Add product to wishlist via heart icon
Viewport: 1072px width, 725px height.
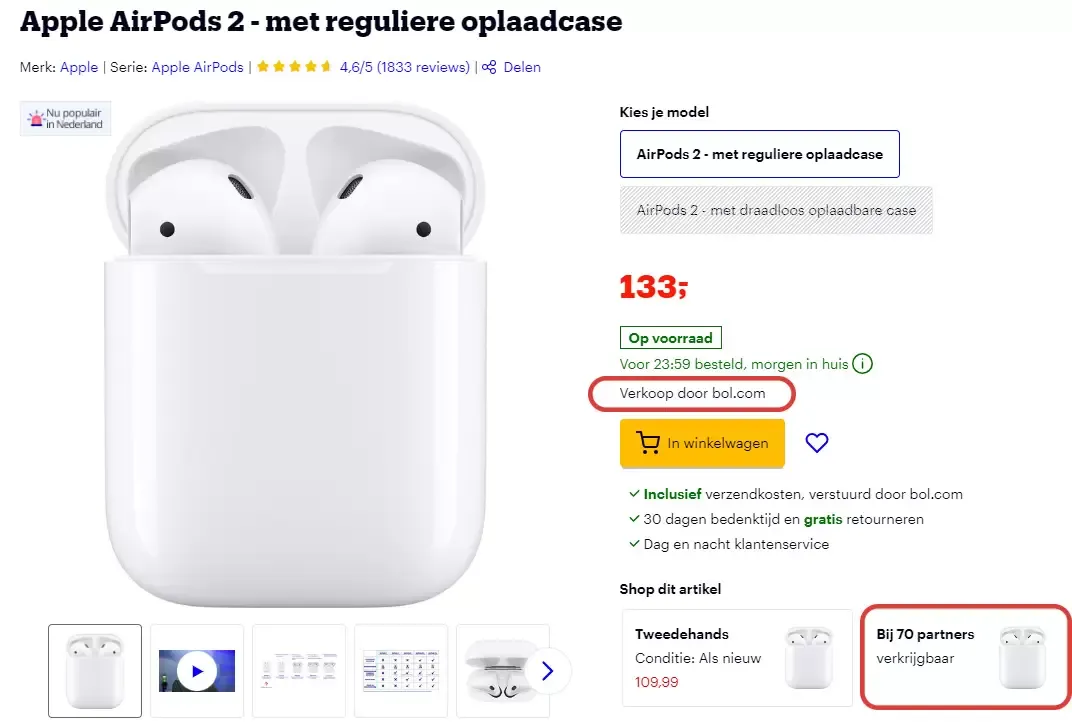click(817, 443)
